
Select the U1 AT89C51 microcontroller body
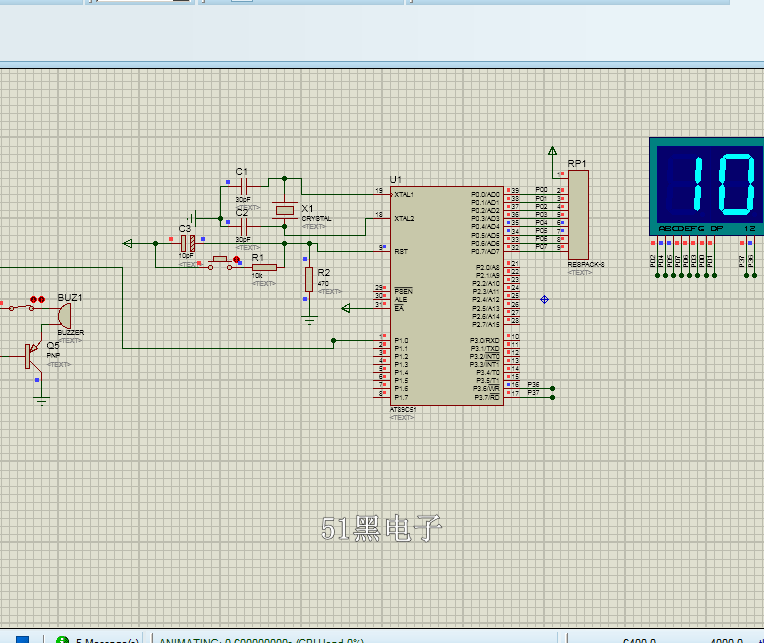[x=446, y=296]
